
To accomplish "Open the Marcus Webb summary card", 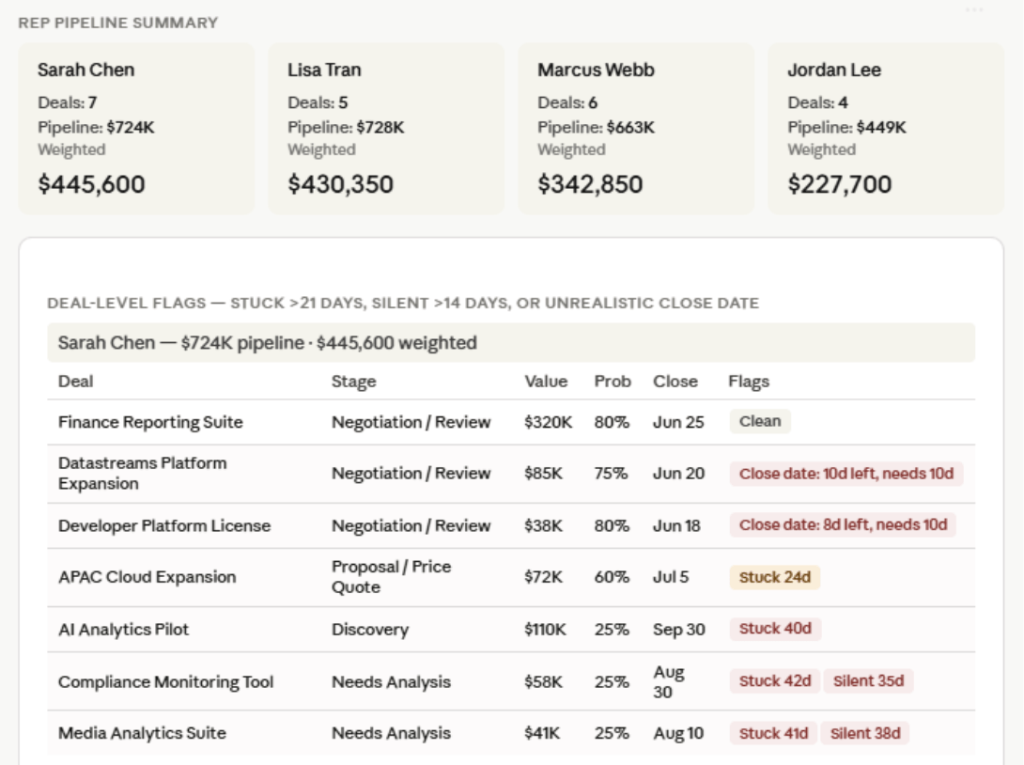I will pos(636,129).
